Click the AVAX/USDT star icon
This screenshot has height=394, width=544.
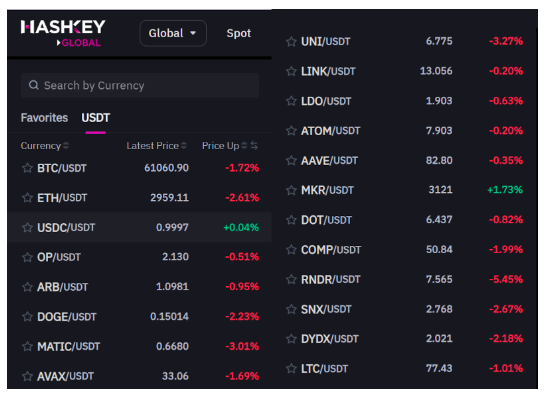point(27,376)
